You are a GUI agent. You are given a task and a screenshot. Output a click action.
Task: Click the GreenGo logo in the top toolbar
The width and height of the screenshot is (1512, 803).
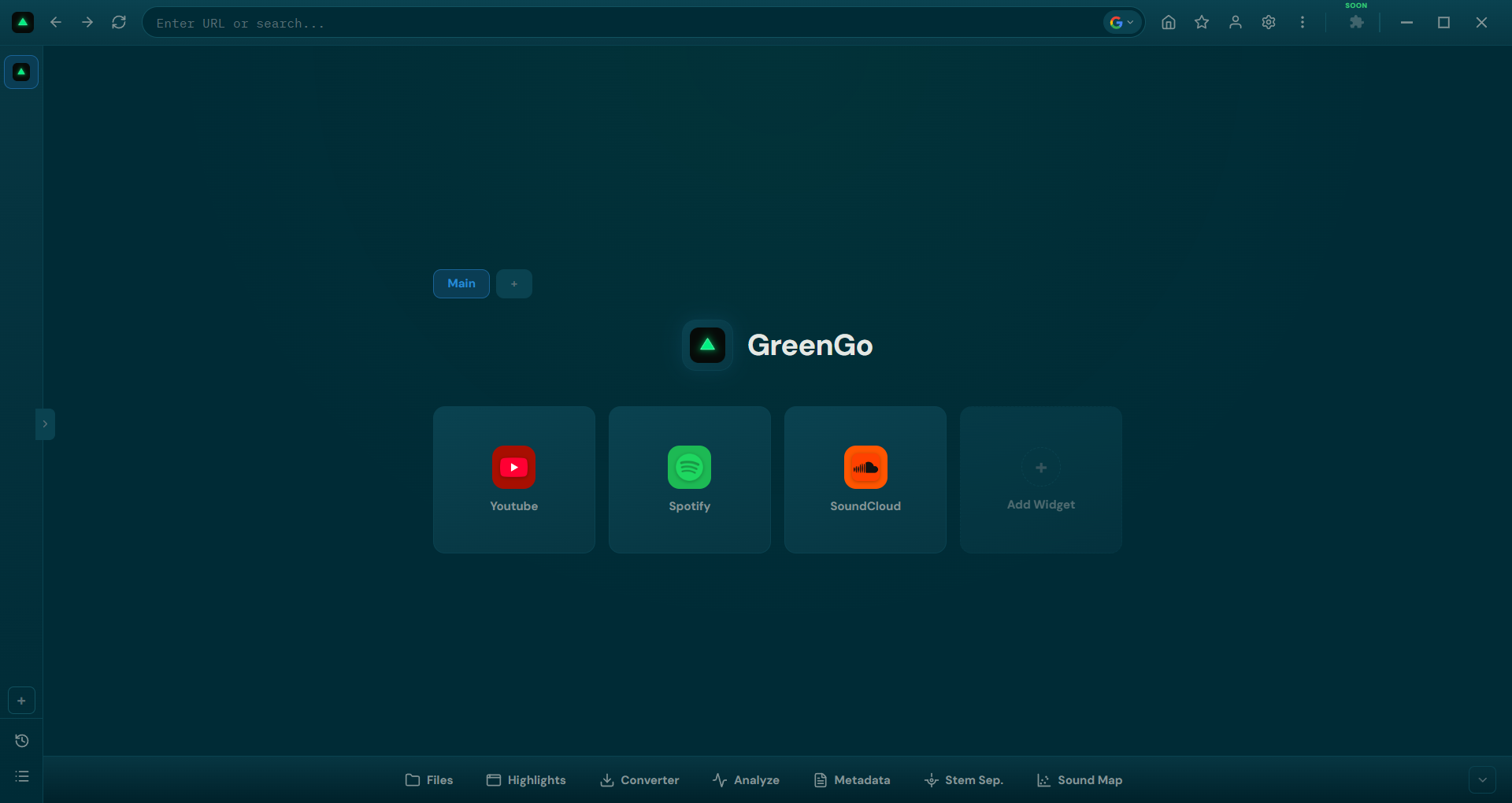point(23,23)
